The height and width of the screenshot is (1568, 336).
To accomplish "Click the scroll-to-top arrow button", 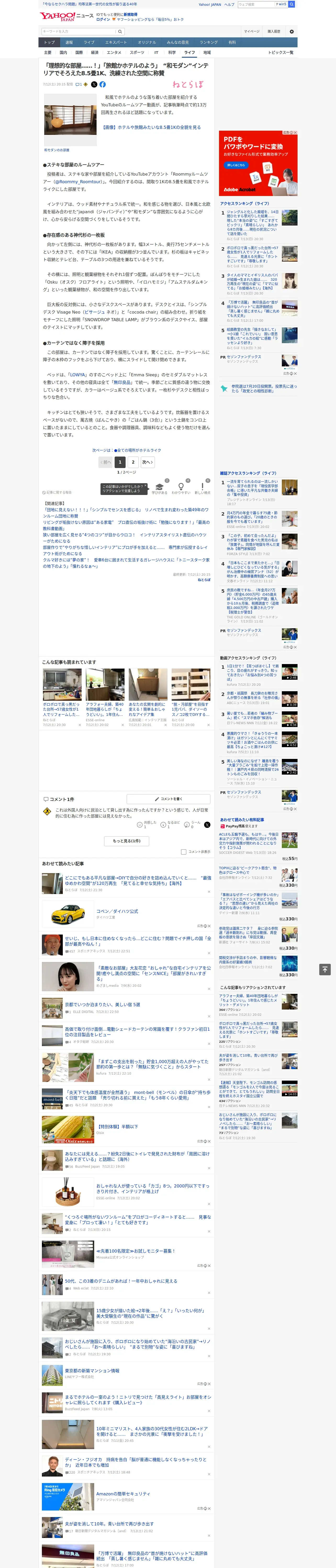I will point(325,969).
